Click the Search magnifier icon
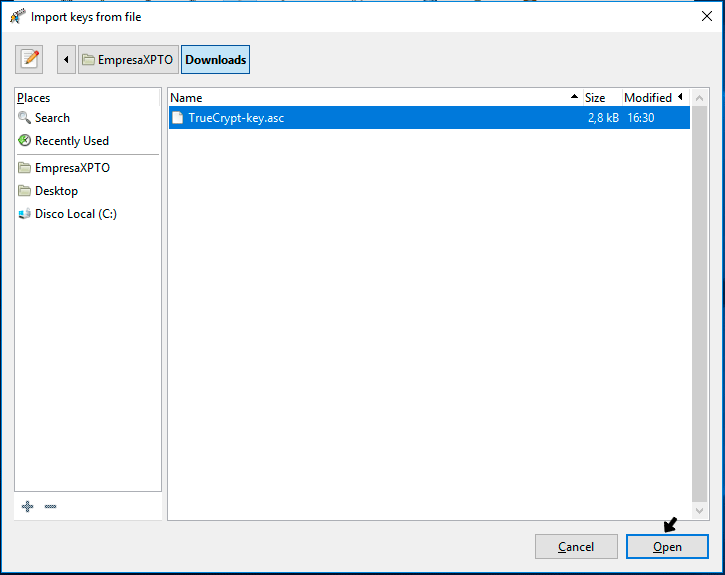Viewport: 725px width, 575px height. [x=24, y=118]
